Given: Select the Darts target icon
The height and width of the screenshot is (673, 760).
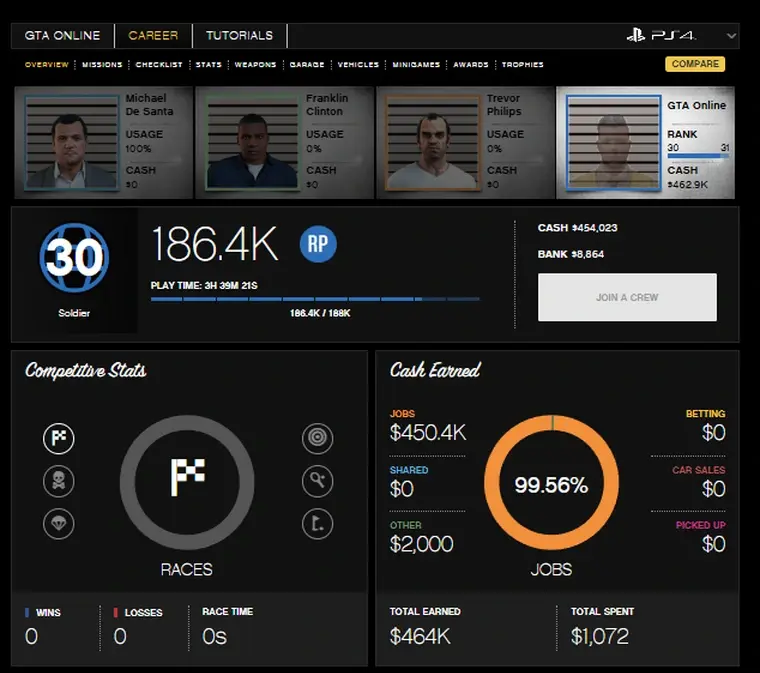Looking at the screenshot, I should 317,438.
